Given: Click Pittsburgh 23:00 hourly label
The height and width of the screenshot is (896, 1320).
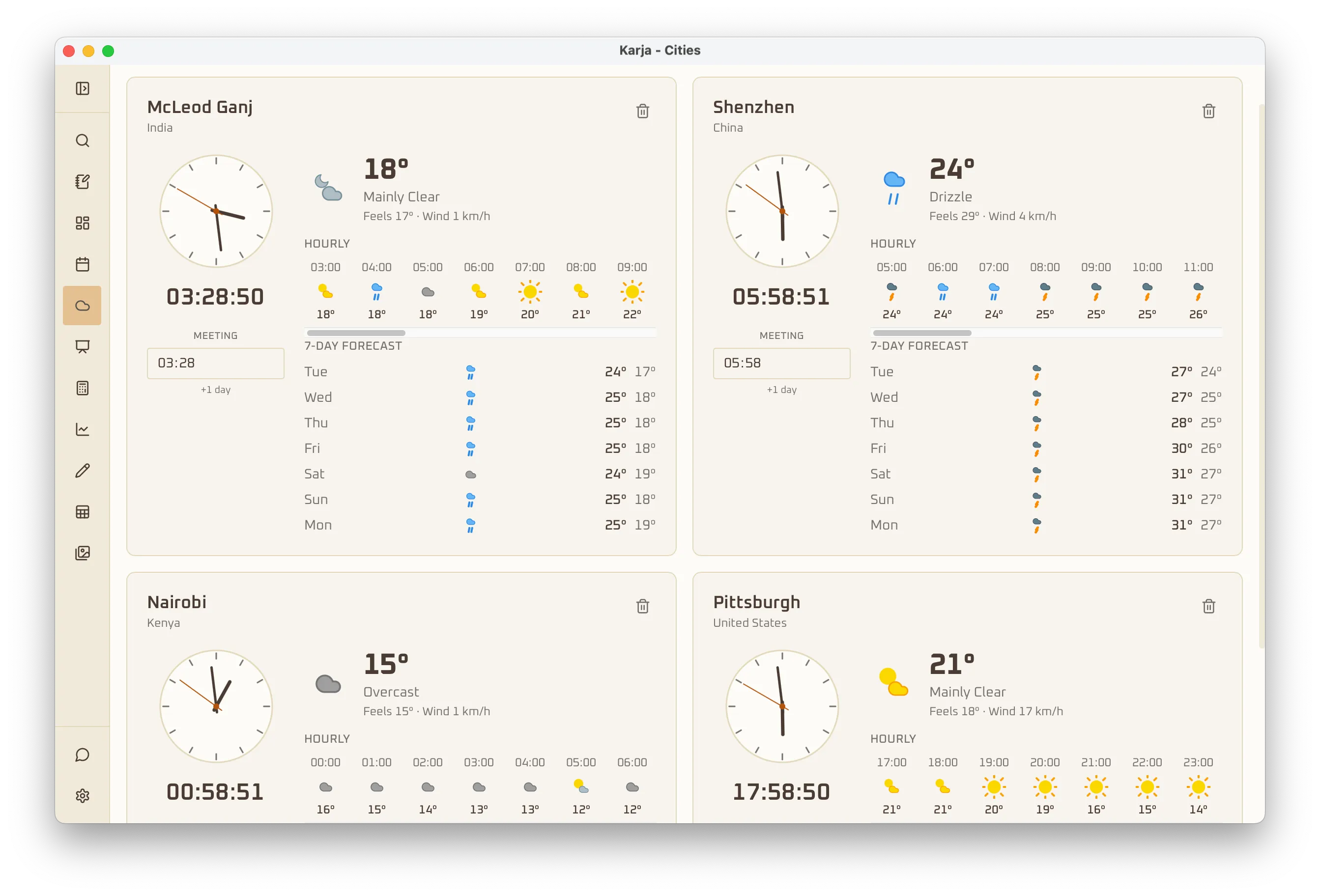Looking at the screenshot, I should click(1199, 762).
